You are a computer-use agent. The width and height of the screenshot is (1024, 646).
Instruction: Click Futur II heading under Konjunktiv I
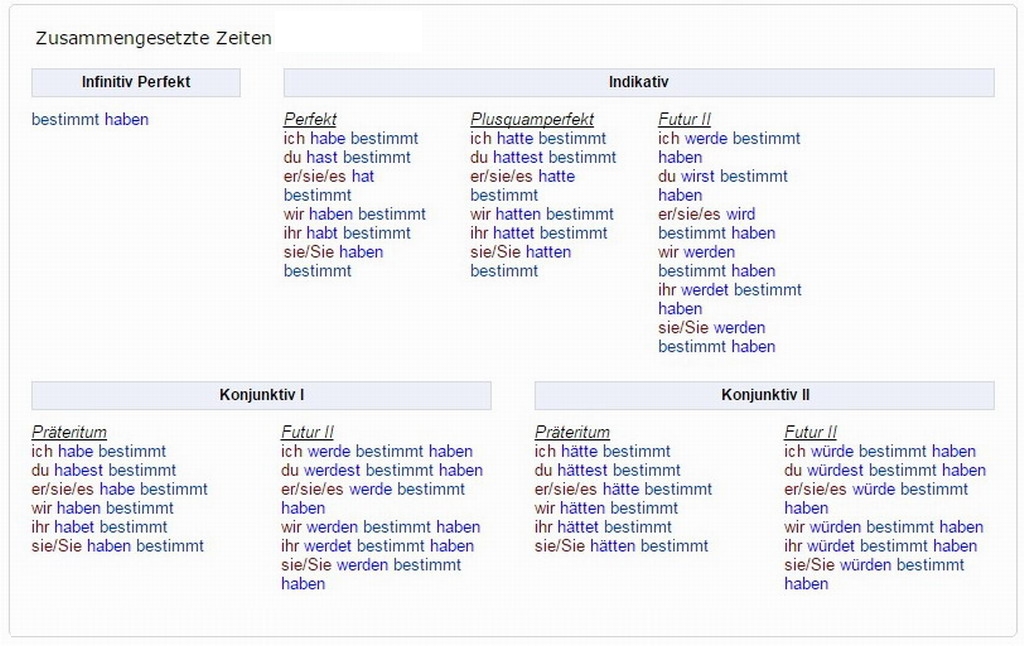coord(307,433)
